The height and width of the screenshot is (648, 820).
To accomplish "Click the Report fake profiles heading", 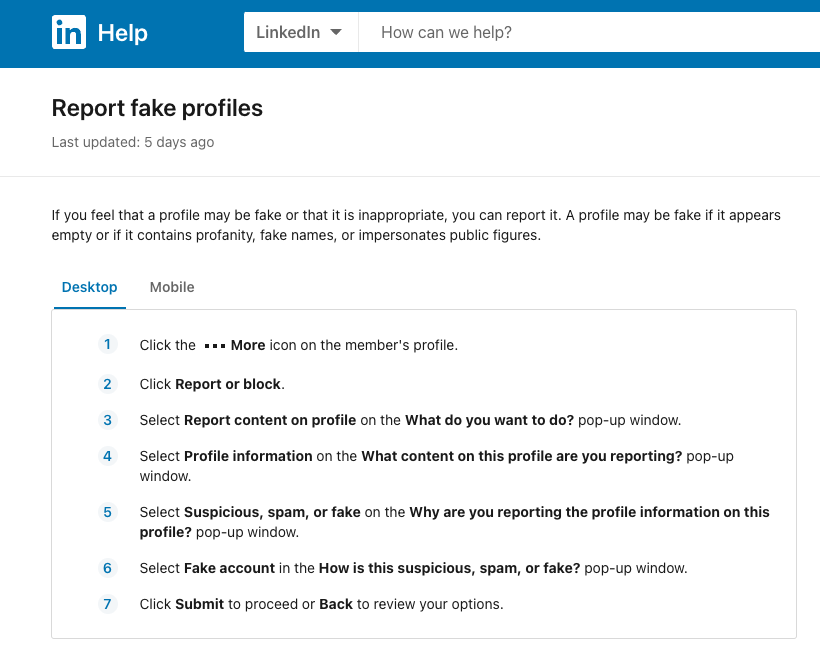I will click(156, 108).
